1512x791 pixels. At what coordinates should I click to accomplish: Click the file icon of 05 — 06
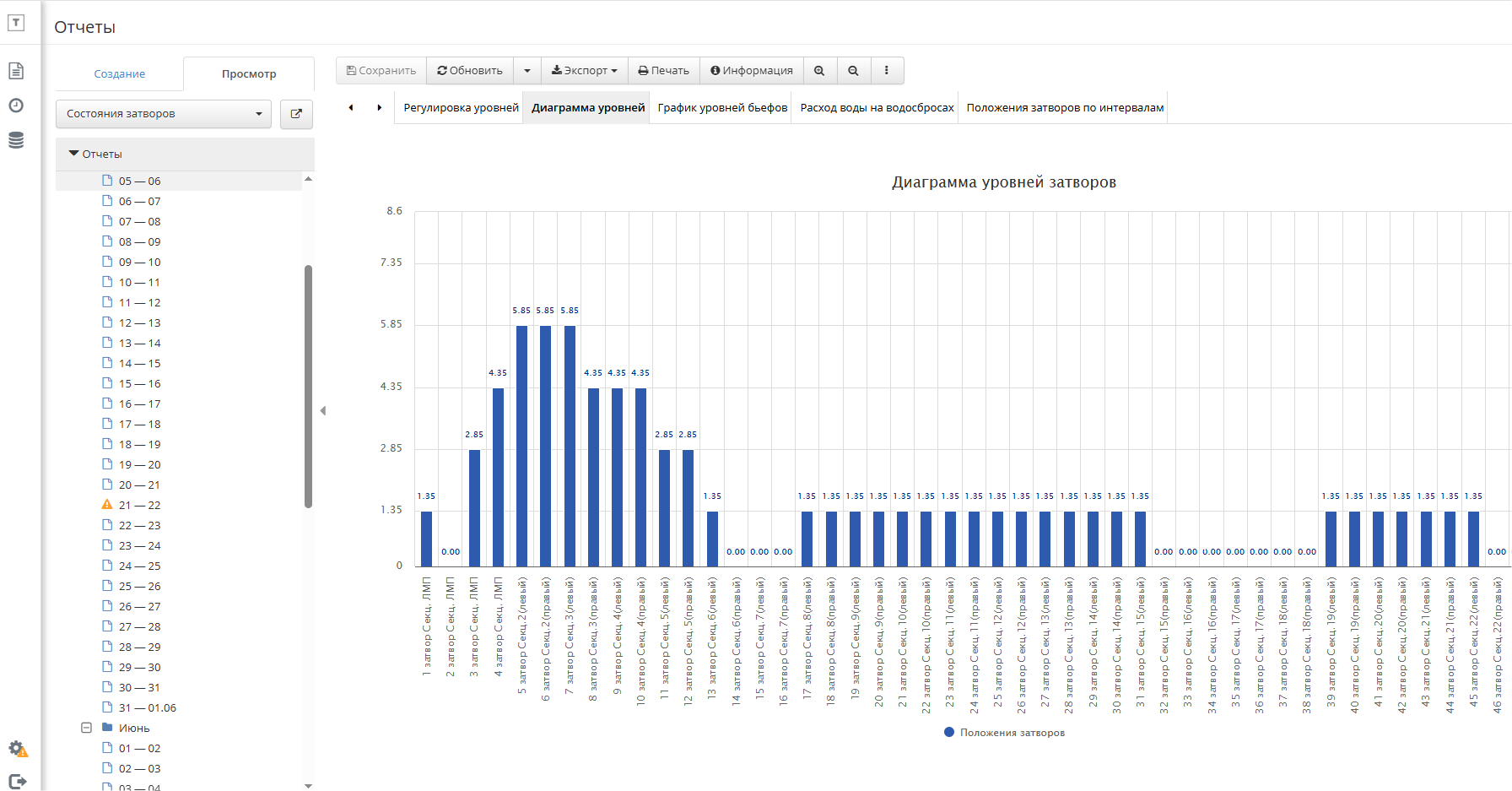point(107,181)
